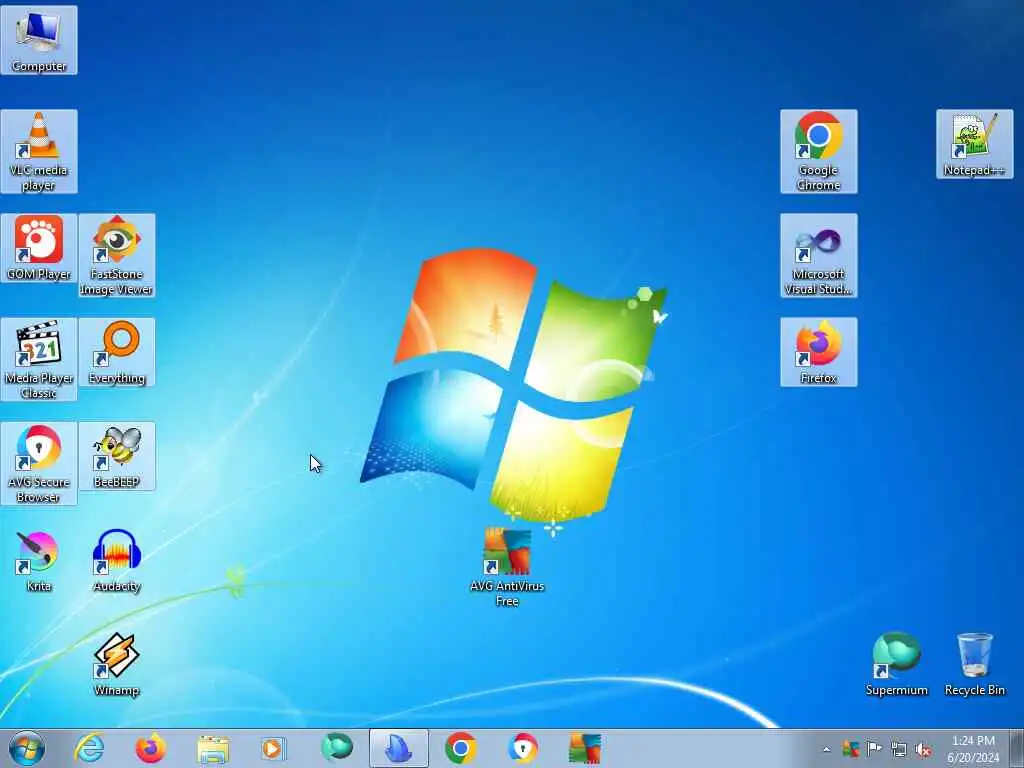Select the Notepad++ desktop shortcut
The width and height of the screenshot is (1024, 768).
[974, 144]
